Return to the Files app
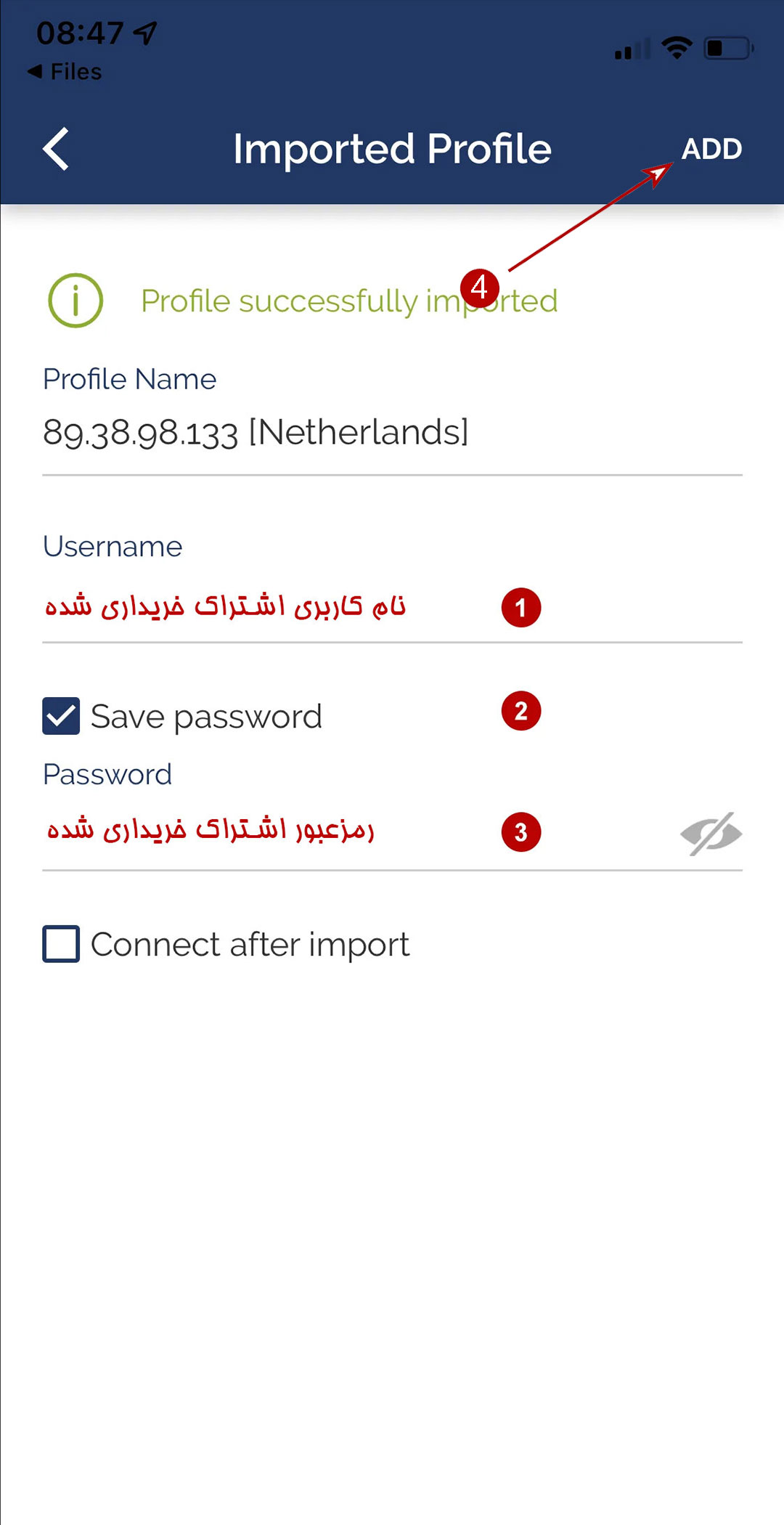Viewport: 784px width, 1525px height. point(65,72)
